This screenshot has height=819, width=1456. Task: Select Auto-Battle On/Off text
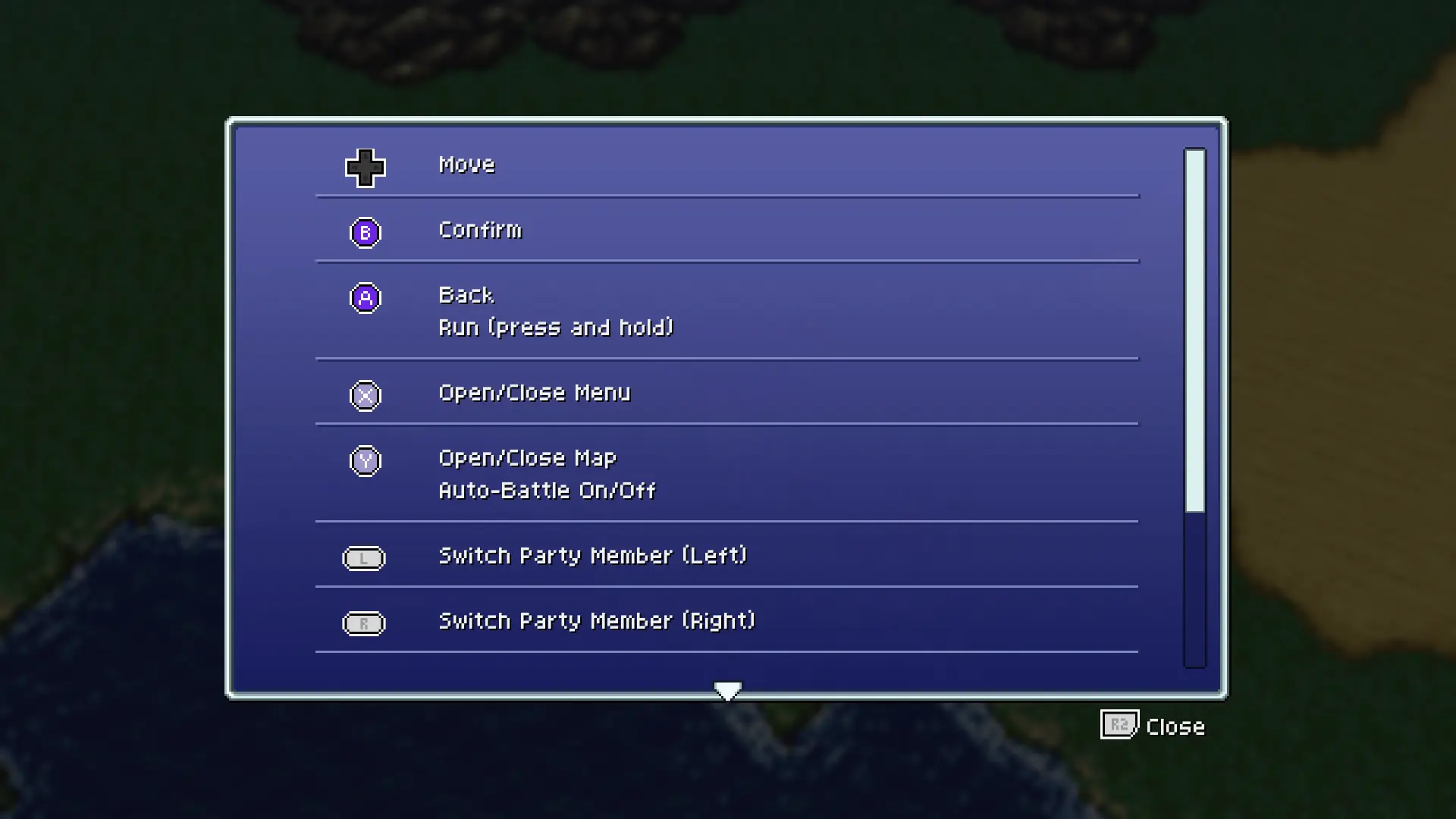point(547,491)
